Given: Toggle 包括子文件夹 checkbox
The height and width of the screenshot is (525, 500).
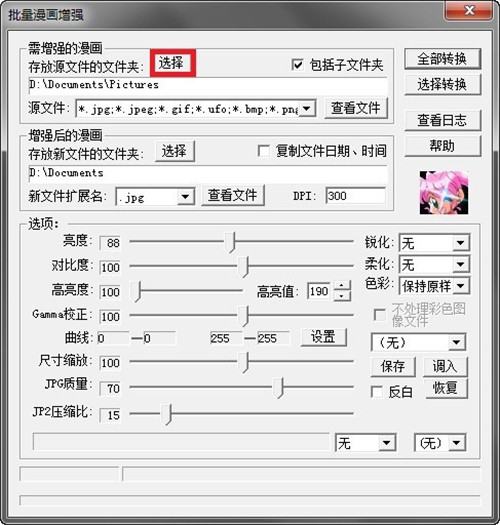Looking at the screenshot, I should coord(297,65).
